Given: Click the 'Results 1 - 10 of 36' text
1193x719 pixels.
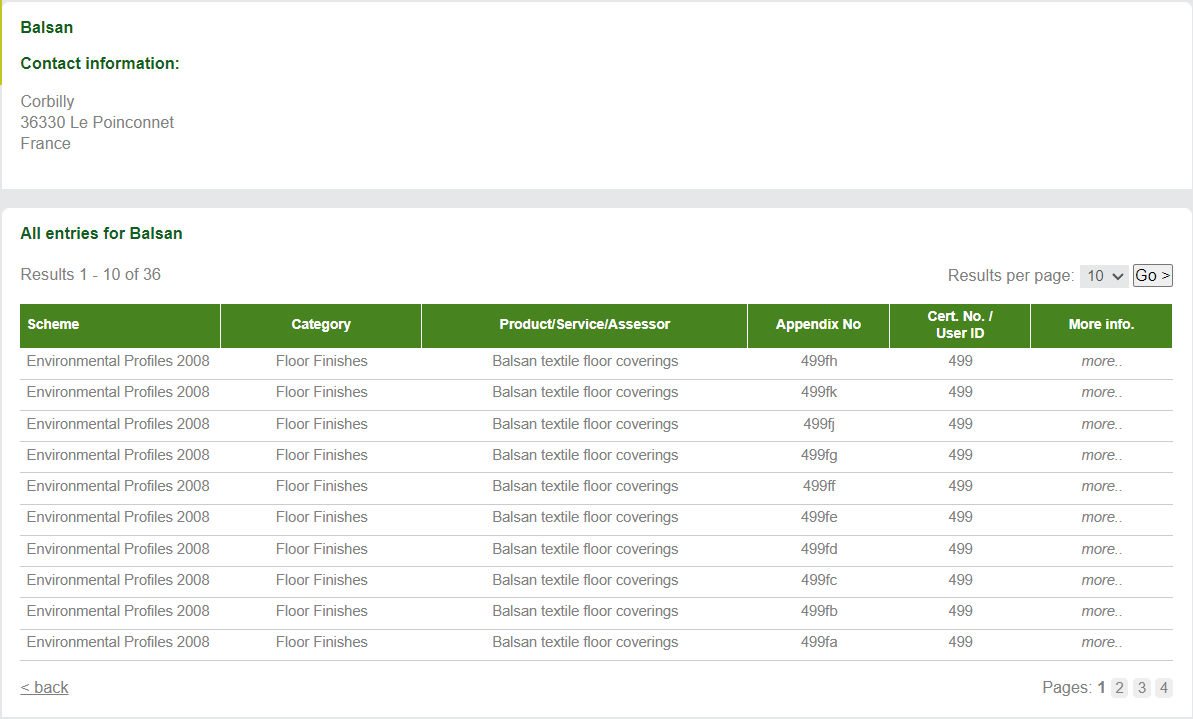Looking at the screenshot, I should click(x=91, y=275).
